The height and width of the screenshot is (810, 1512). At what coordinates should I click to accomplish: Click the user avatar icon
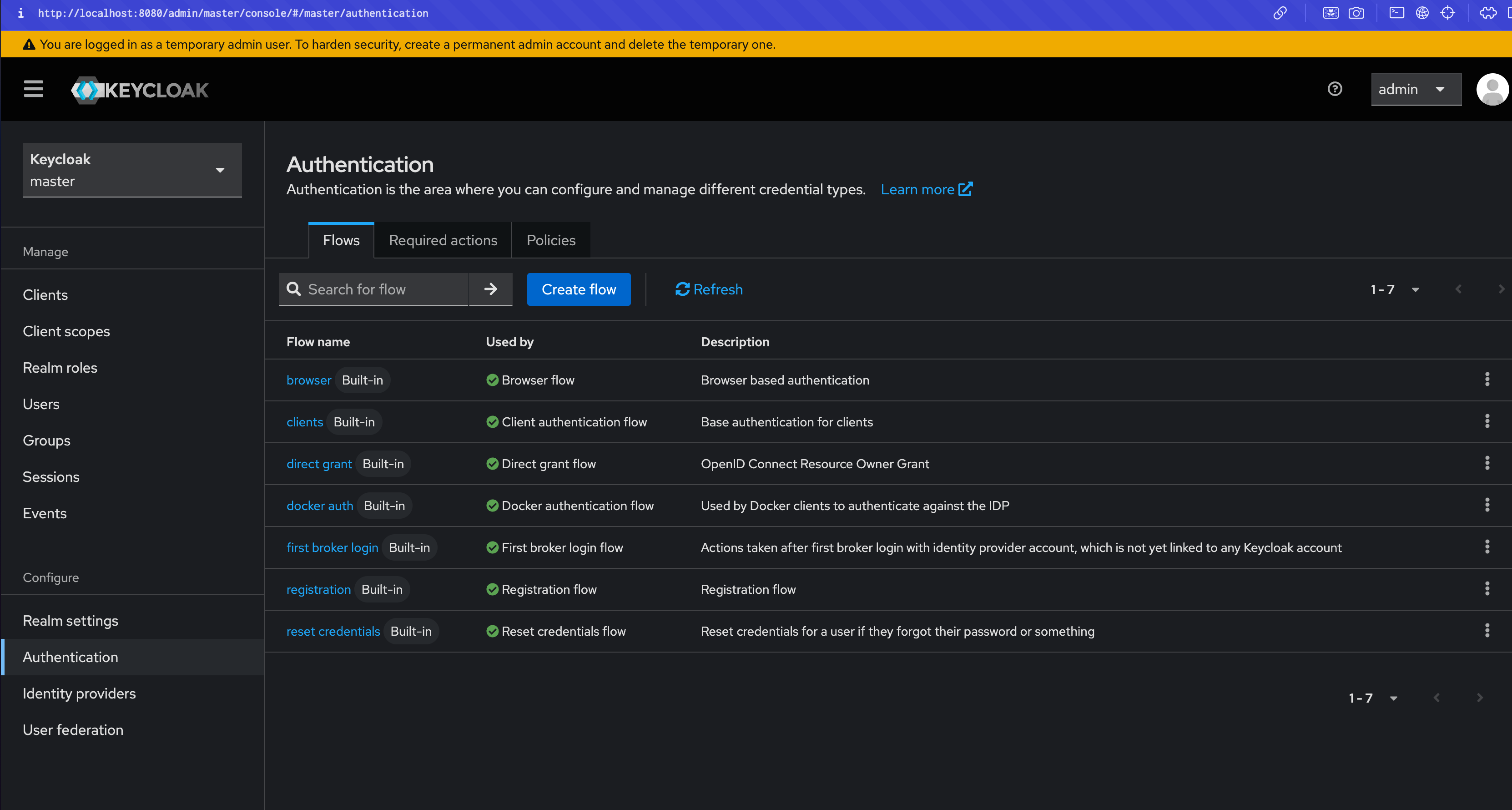(x=1492, y=89)
